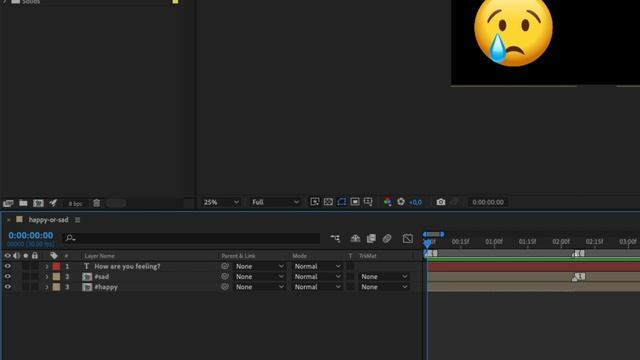The image size is (640, 360).
Task: Click parent pick whip for #happy
Action: pyautogui.click(x=225, y=287)
